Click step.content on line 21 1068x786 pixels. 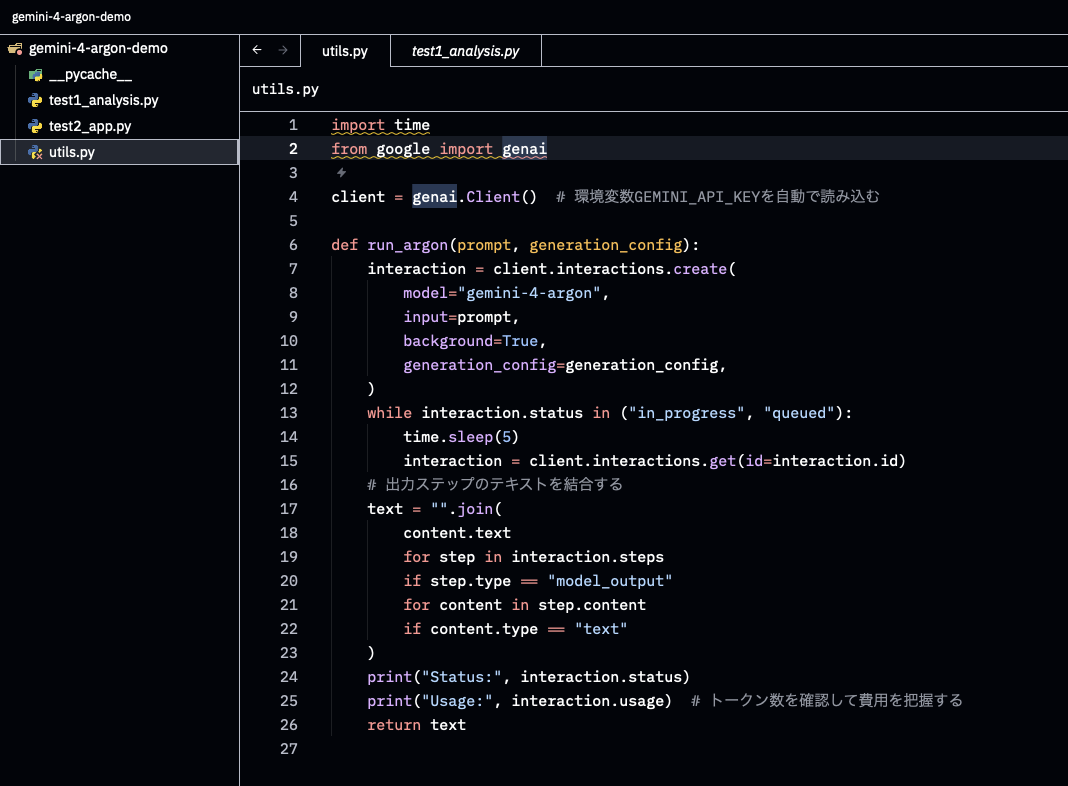click(x=592, y=605)
